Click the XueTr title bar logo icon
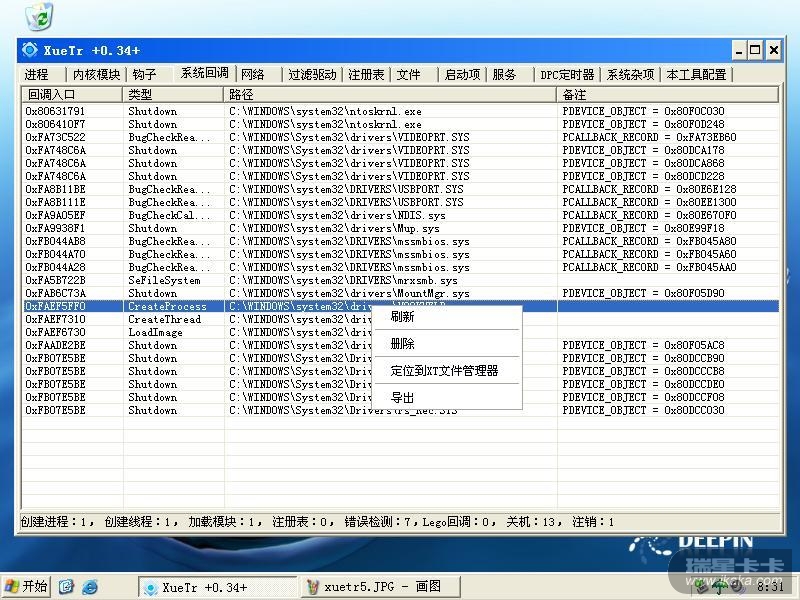This screenshot has width=800, height=600. 30,50
